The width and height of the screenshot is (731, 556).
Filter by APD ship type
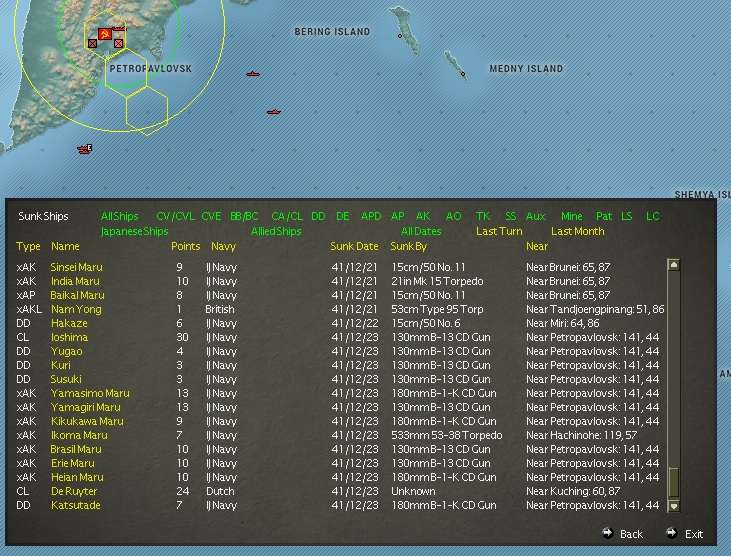pos(371,216)
